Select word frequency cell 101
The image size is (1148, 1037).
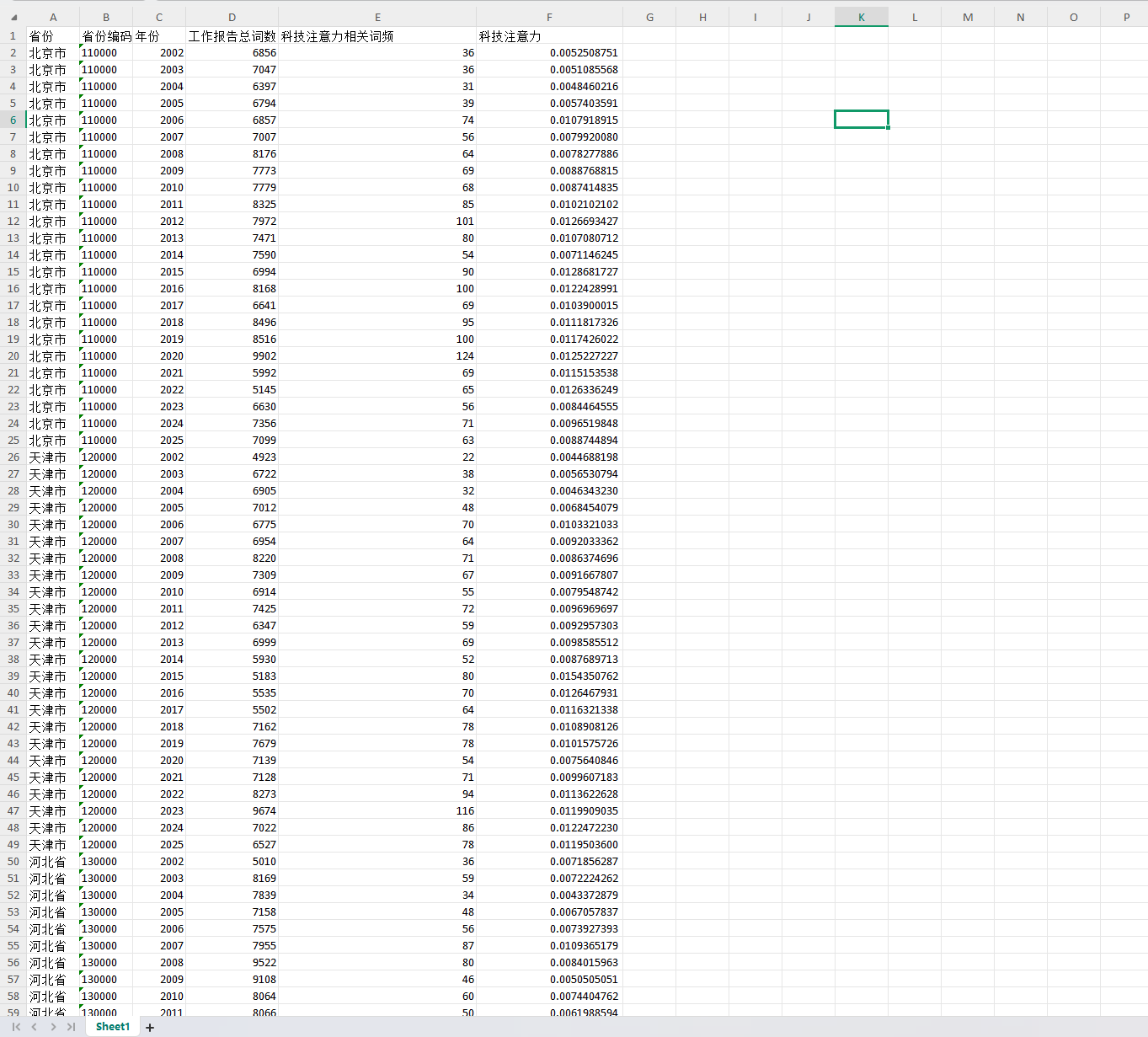[377, 222]
